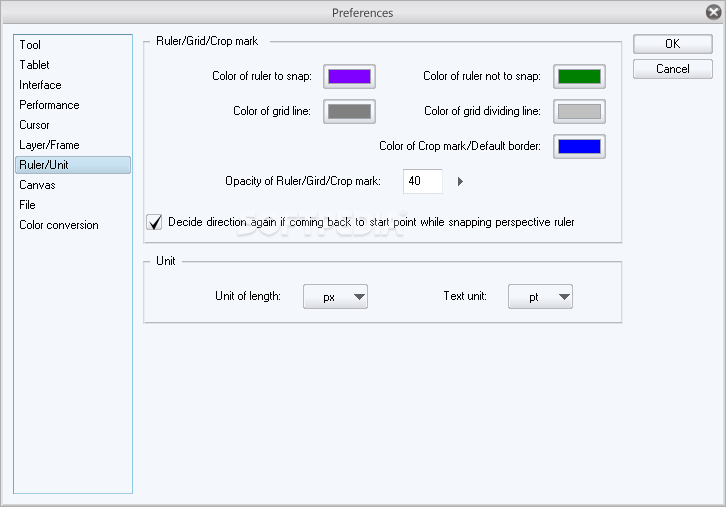Open the opacity slider arrow next to 40
This screenshot has height=507, width=726.
click(460, 182)
